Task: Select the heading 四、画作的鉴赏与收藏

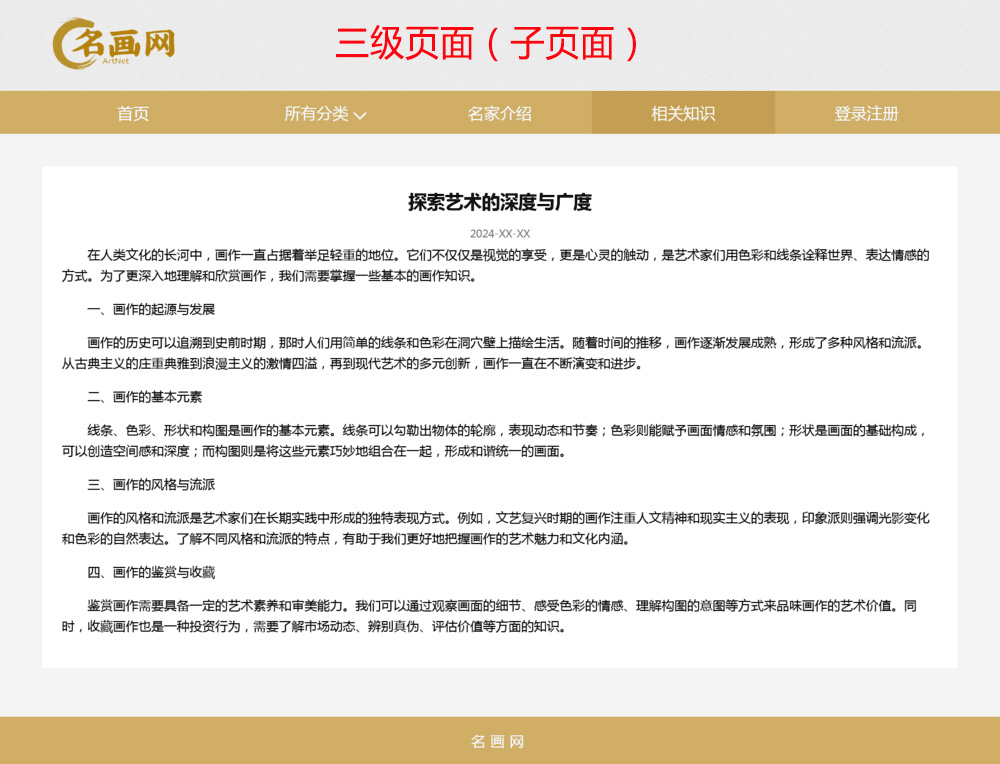Action: (151, 572)
